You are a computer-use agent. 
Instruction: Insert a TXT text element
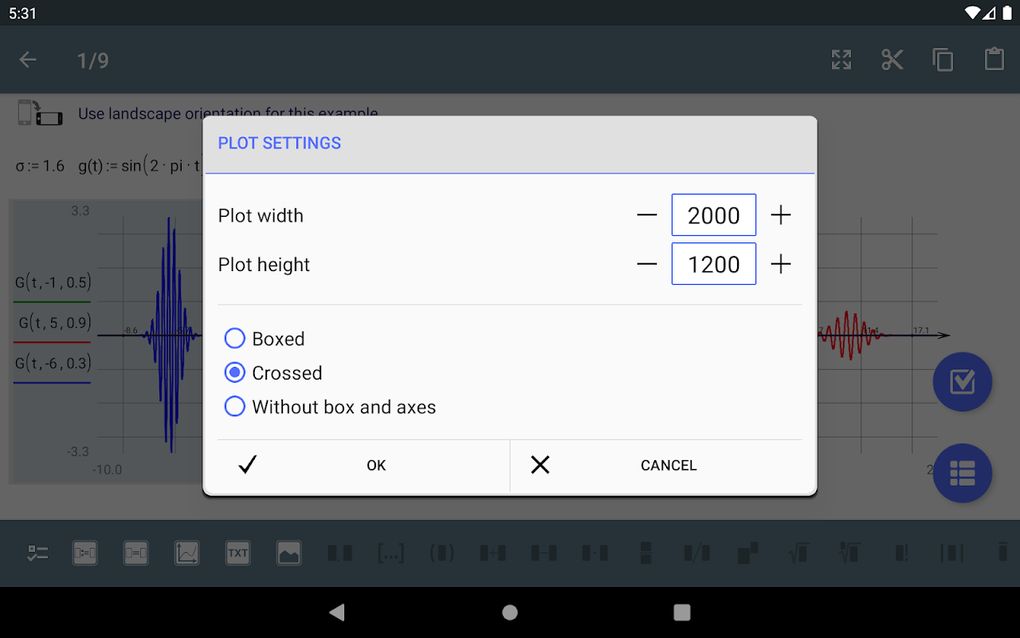(238, 553)
